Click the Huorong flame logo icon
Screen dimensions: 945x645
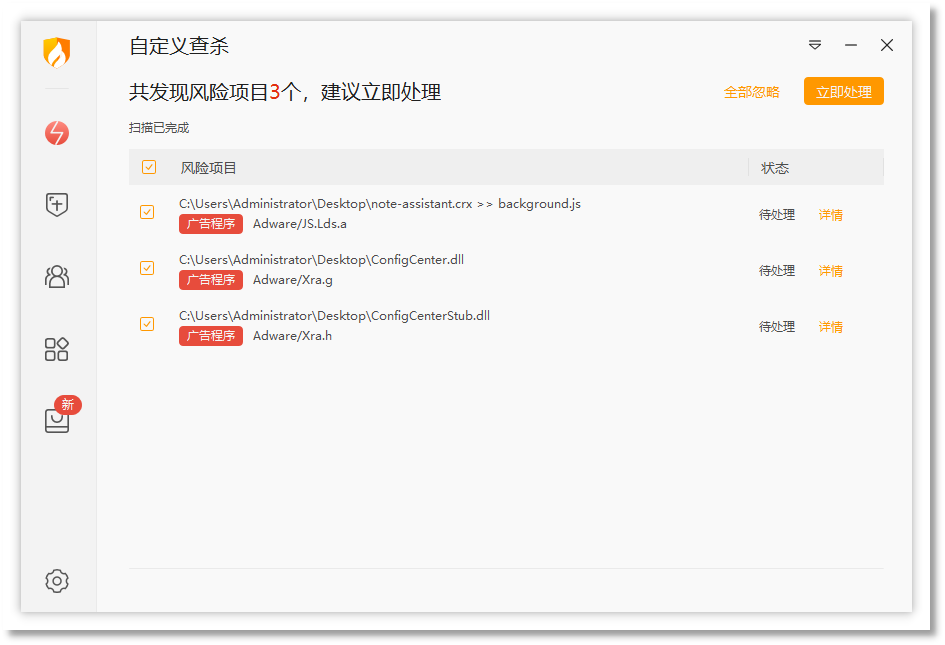point(57,52)
